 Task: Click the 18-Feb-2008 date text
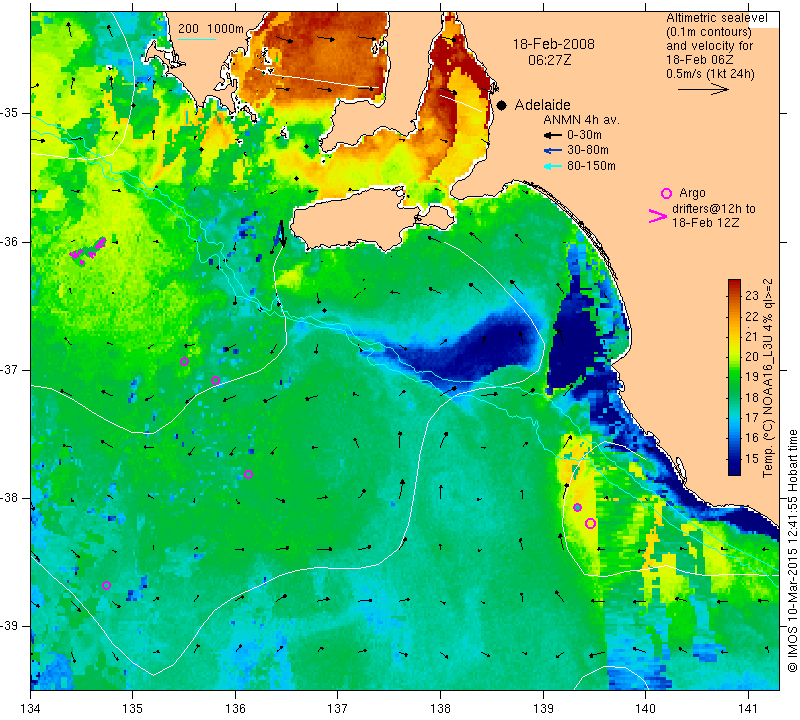coord(554,44)
